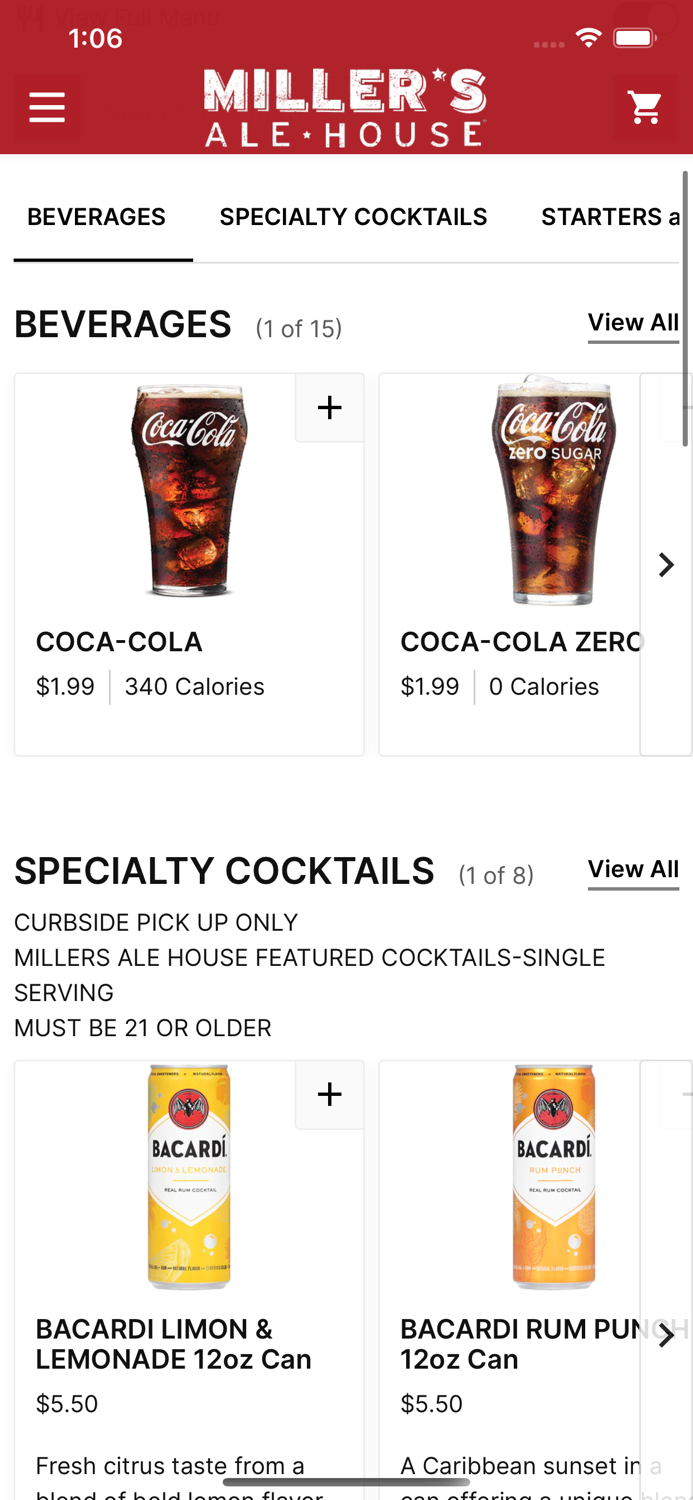Switch to the Specialty Cocktails tab

[x=353, y=217]
